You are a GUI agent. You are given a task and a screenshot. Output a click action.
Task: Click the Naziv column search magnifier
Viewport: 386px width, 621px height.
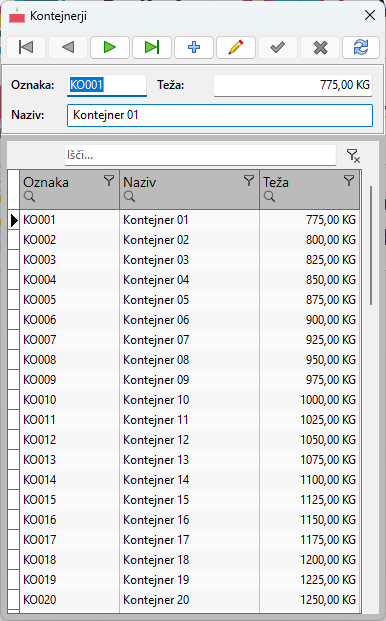pos(129,196)
